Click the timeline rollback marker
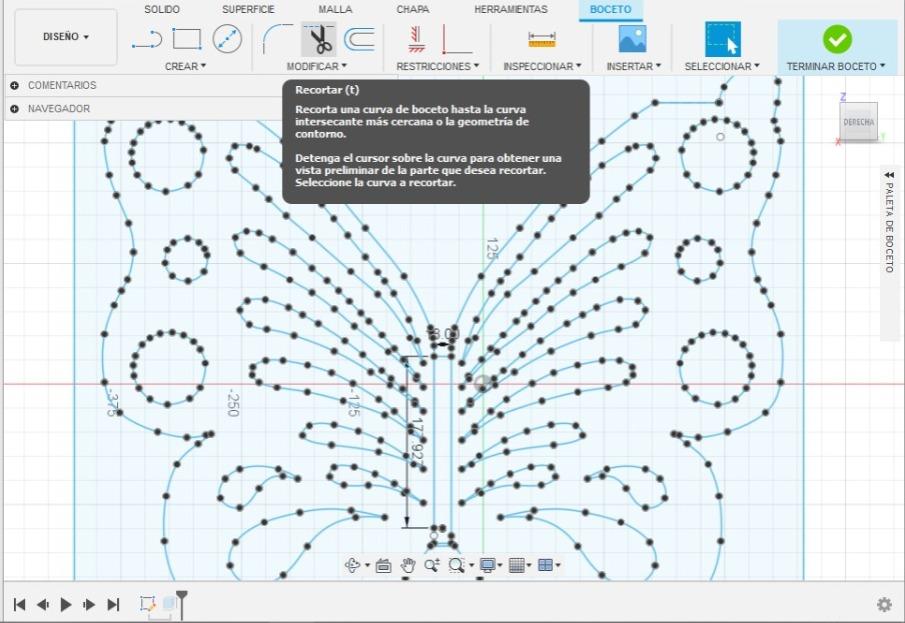905x623 pixels. point(182,603)
